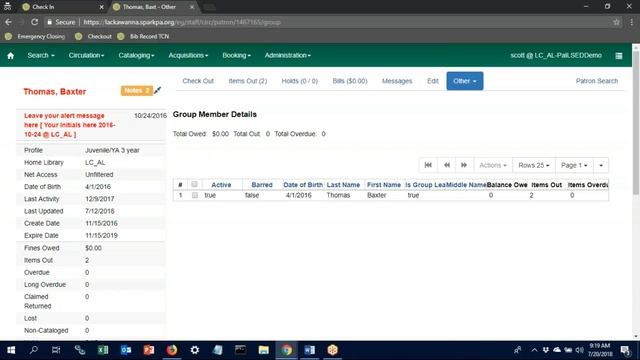Open PowerPoint from the taskbar
This screenshot has width=640, height=360.
point(149,350)
